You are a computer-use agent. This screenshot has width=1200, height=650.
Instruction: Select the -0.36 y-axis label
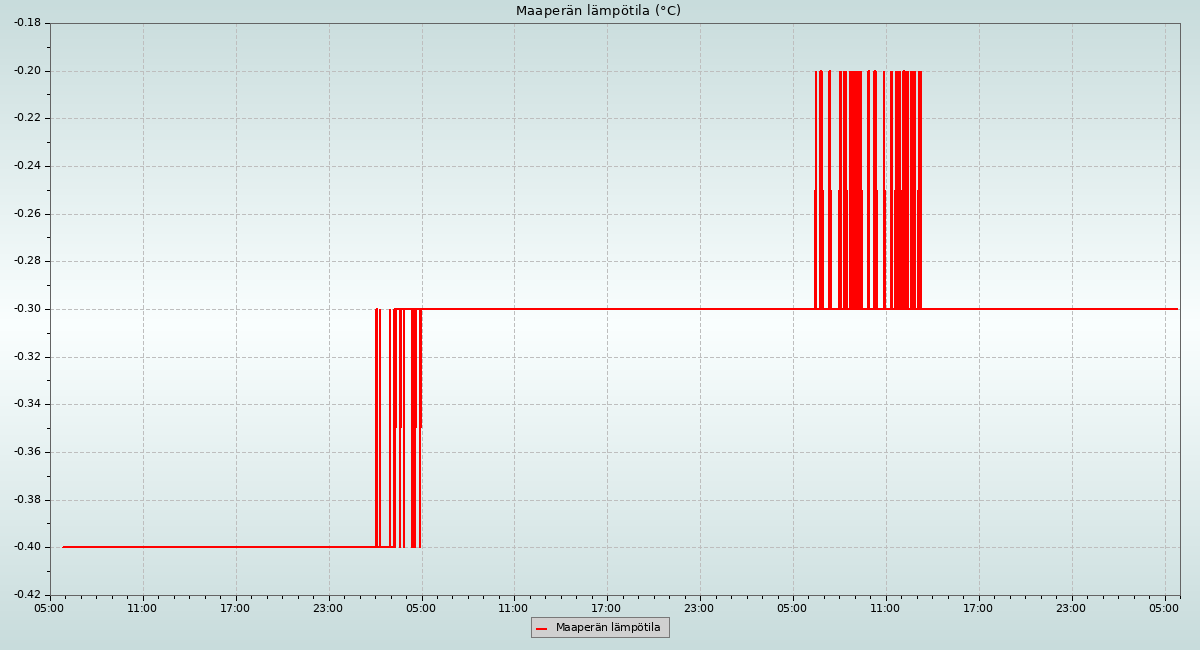click(x=28, y=452)
